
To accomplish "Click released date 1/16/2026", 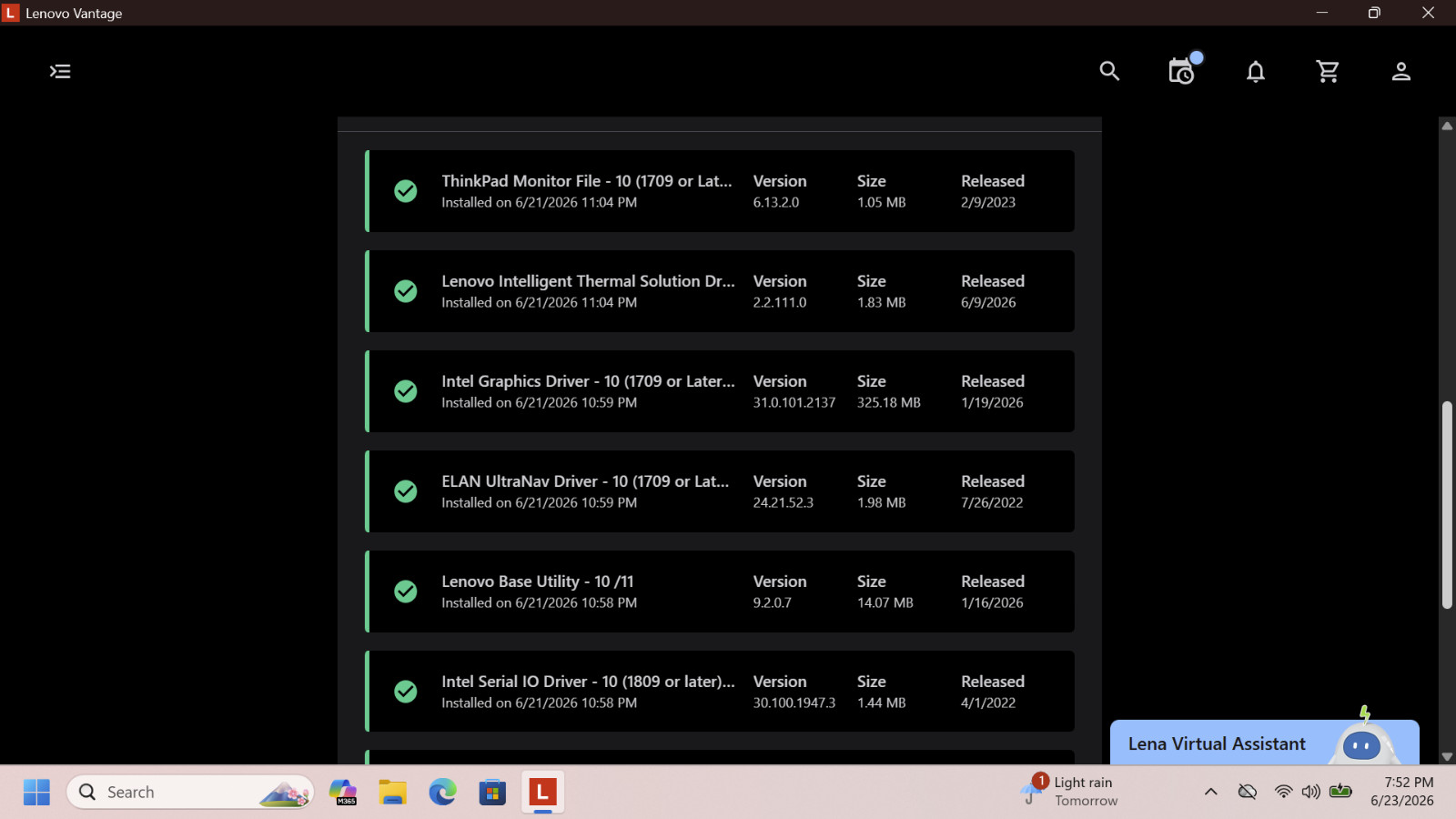I will coord(992,603).
